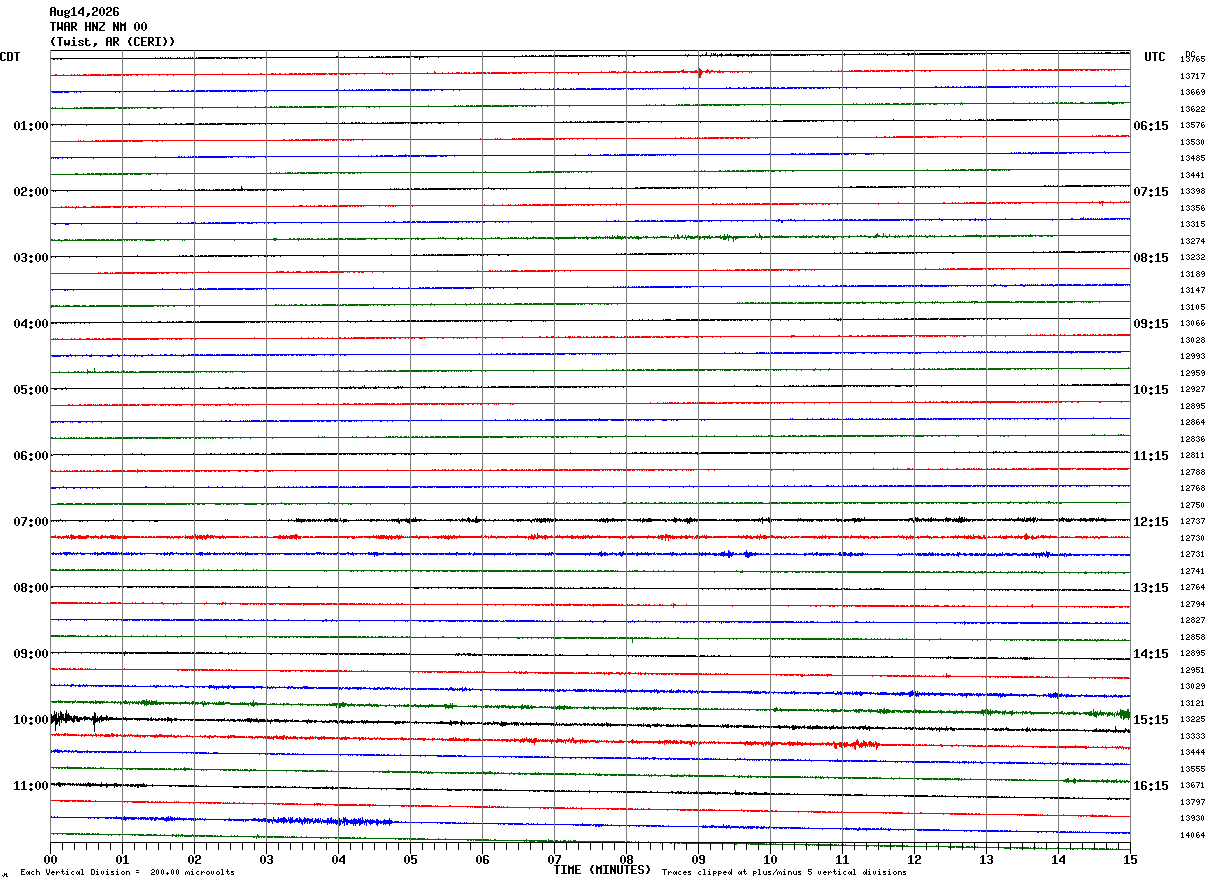Screen dimensions: 1210x886
Task: Click the DC offset value 13717
Action: point(1192,76)
